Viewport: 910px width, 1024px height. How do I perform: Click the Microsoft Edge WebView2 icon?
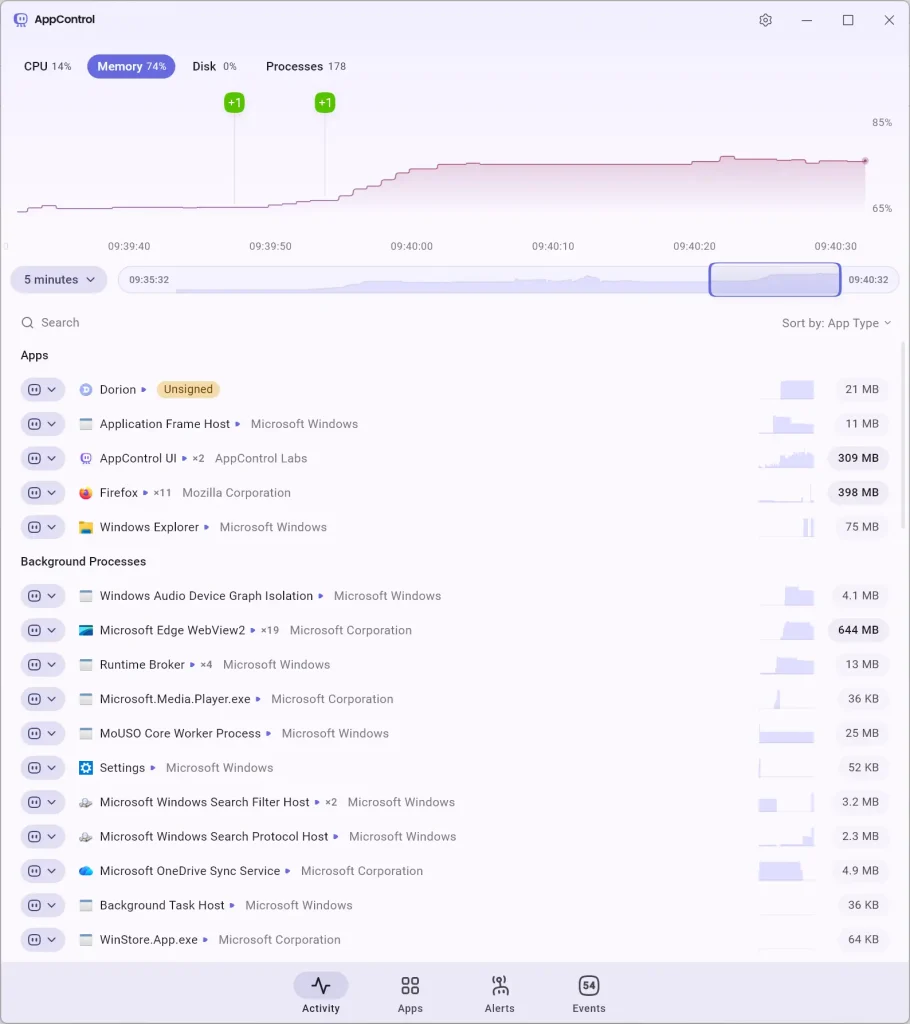[86, 631]
